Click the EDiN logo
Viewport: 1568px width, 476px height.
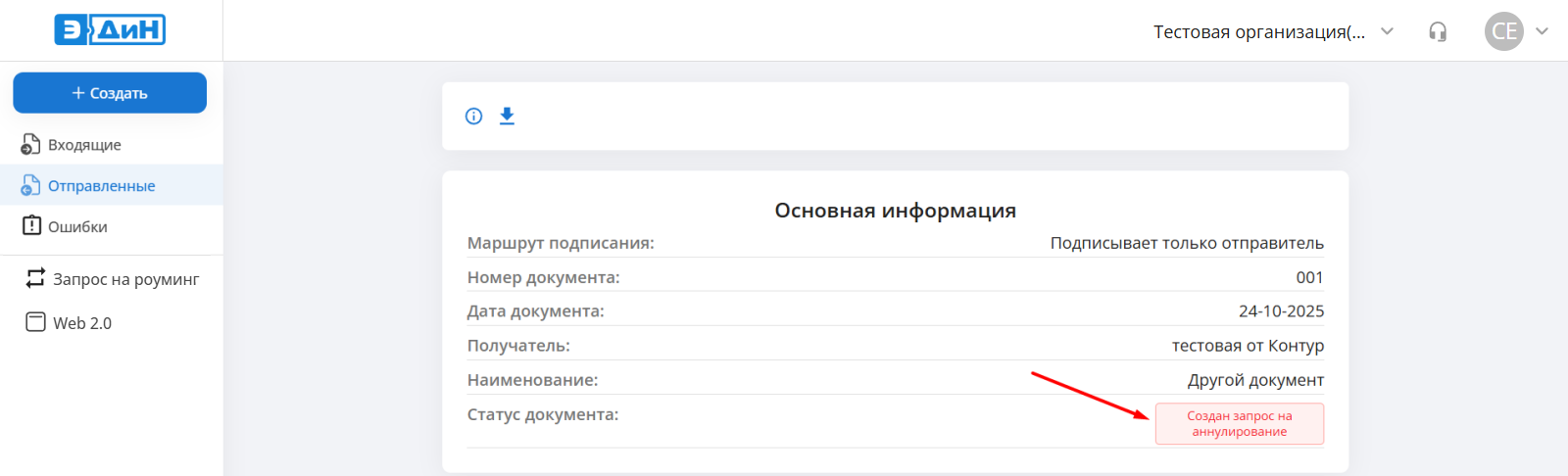click(x=110, y=30)
